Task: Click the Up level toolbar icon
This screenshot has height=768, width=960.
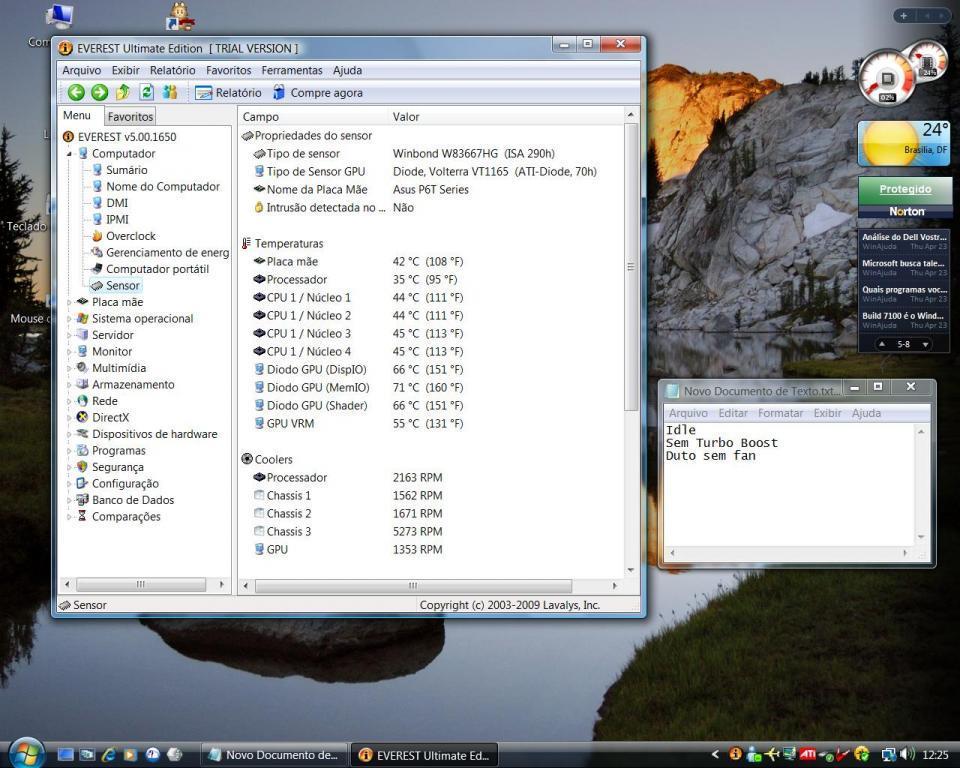Action: [123, 93]
